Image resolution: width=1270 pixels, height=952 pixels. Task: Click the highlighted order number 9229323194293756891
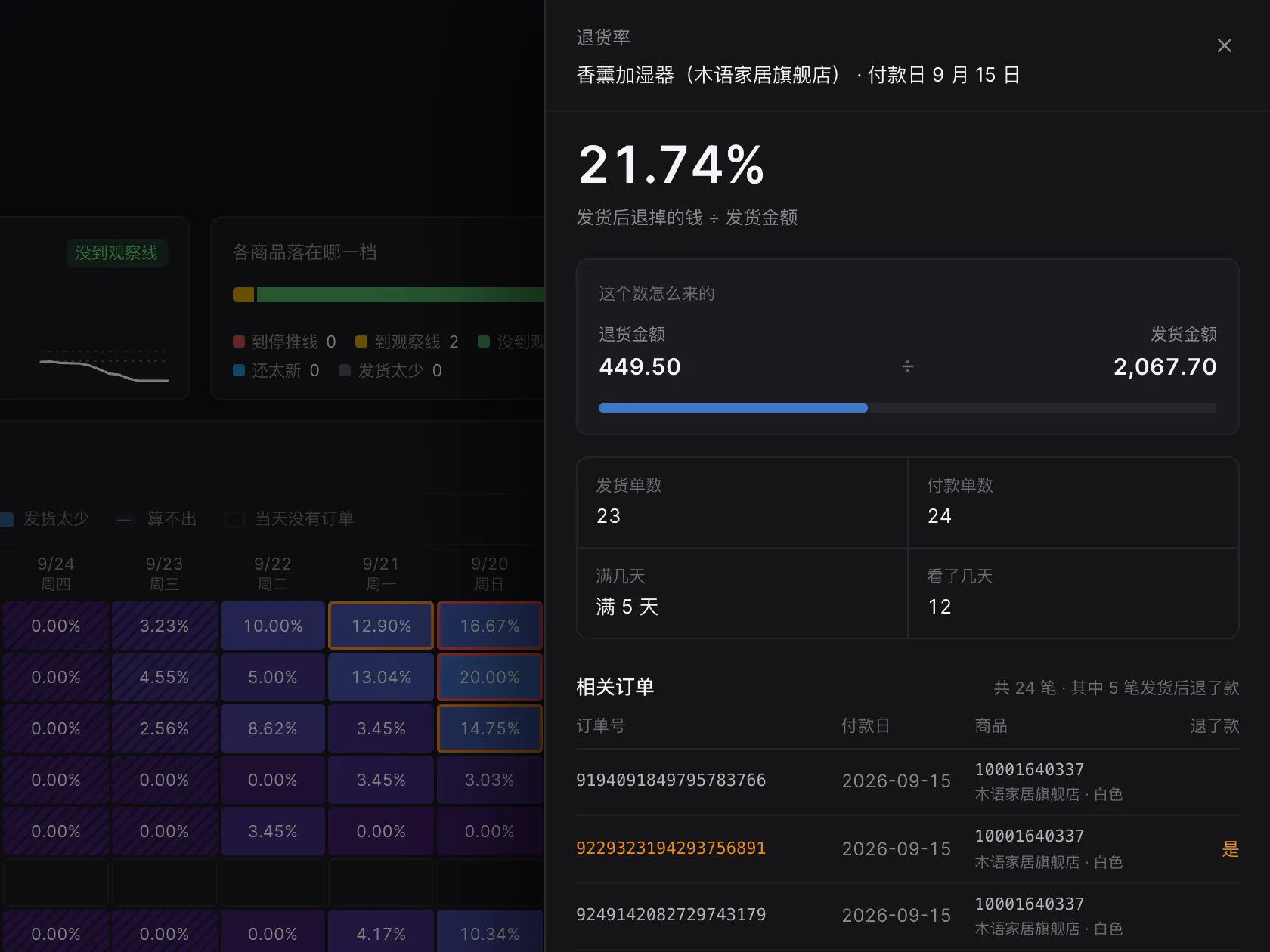(671, 848)
